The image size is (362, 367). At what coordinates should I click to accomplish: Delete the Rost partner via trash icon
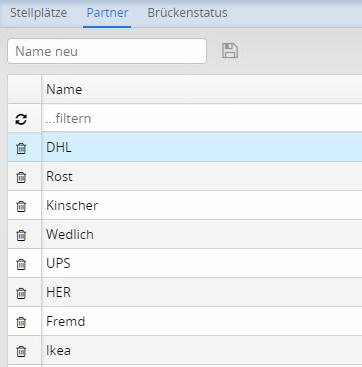(x=21, y=177)
